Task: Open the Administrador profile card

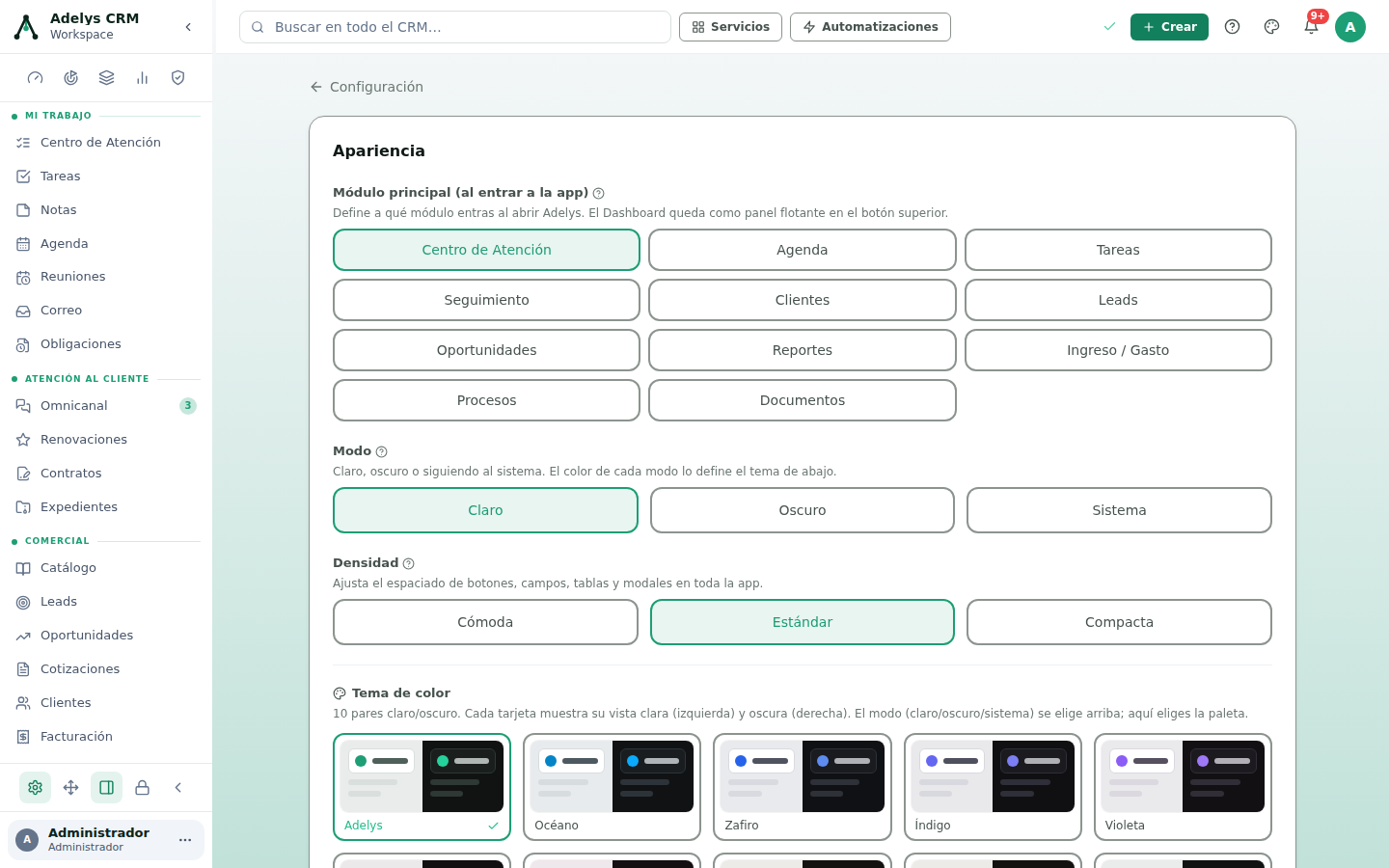Action: click(x=106, y=840)
